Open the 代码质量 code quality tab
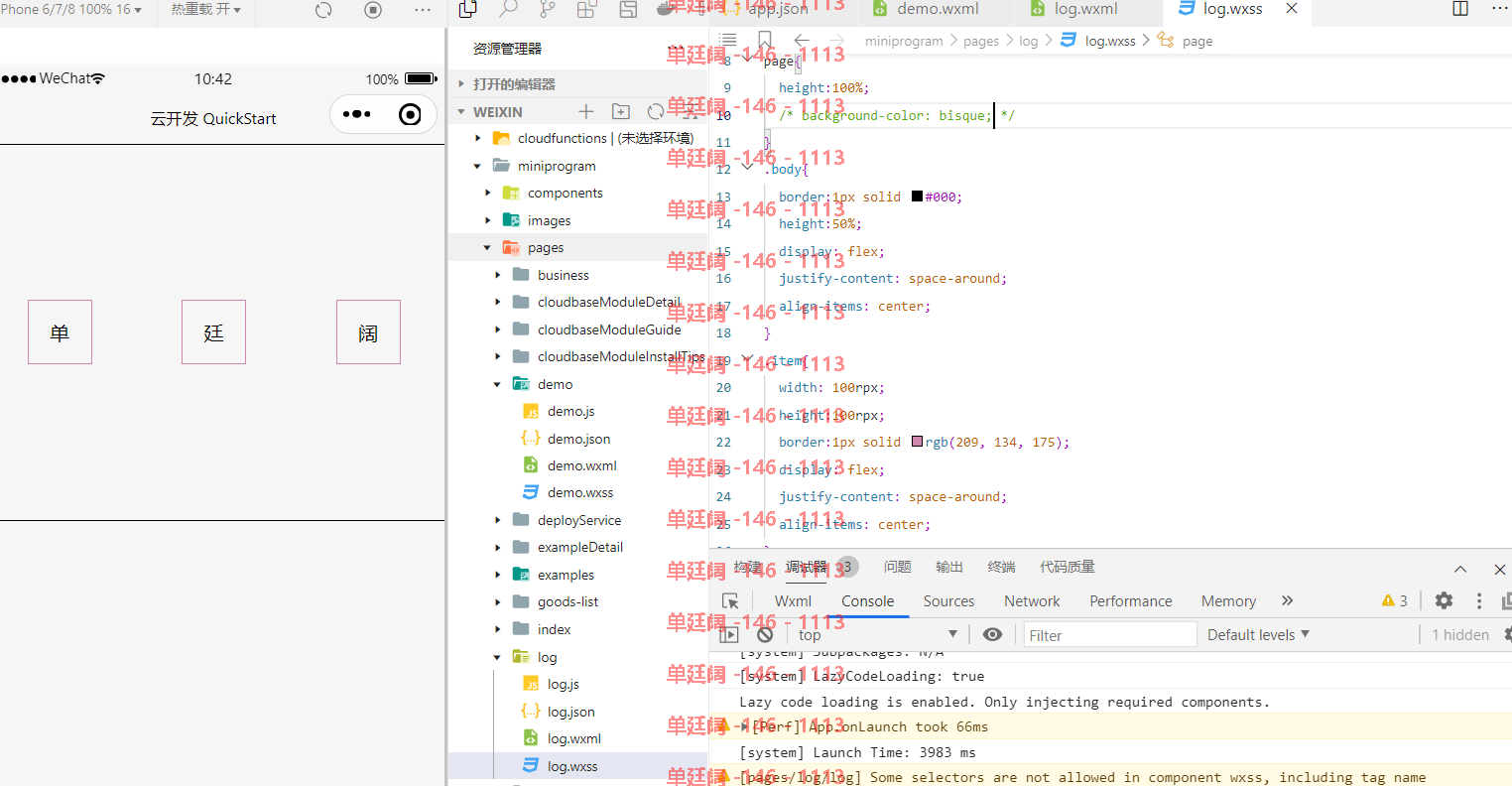The width and height of the screenshot is (1512, 786). click(x=1068, y=567)
